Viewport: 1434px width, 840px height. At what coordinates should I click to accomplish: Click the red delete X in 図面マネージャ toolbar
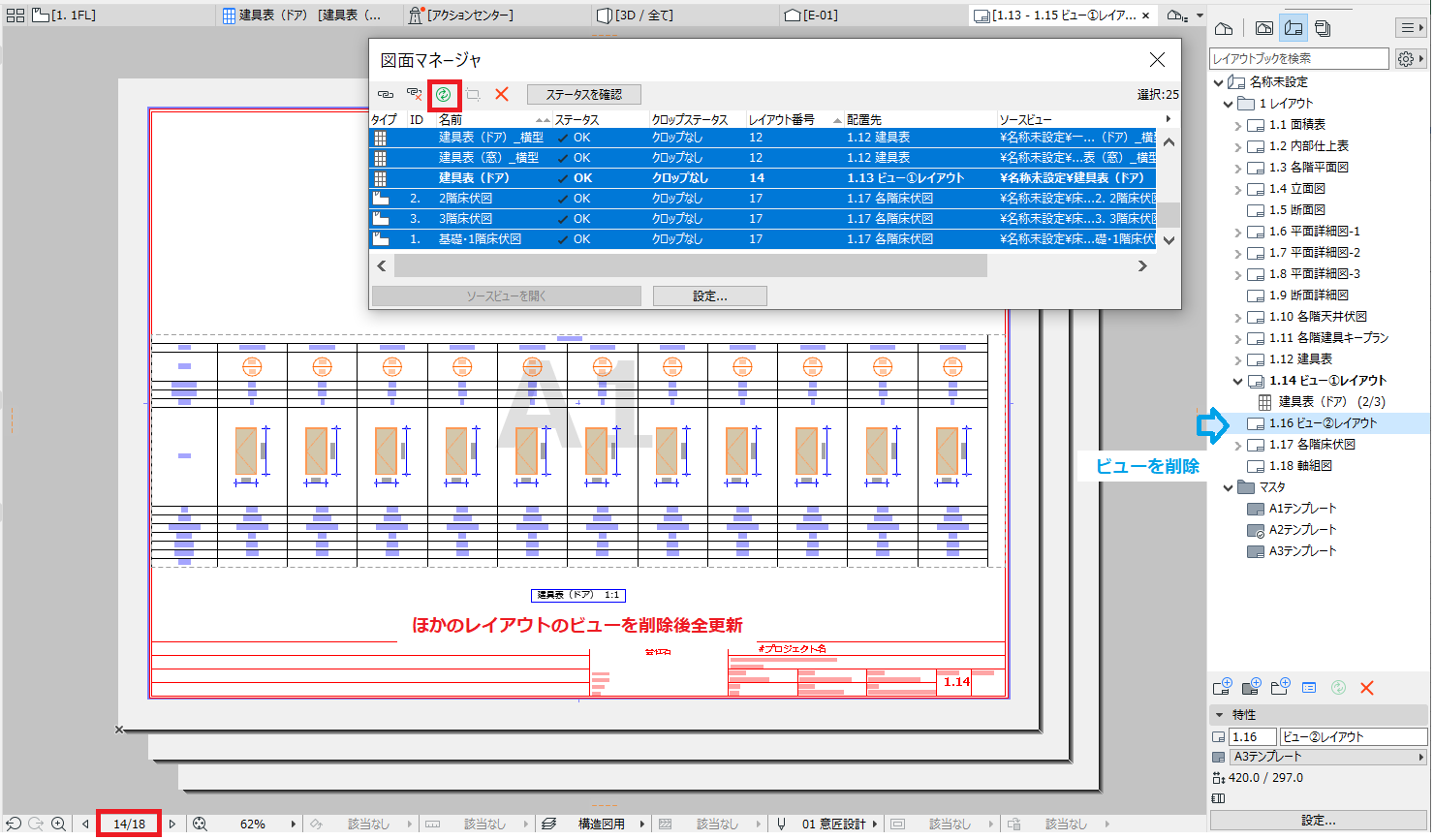coord(502,94)
